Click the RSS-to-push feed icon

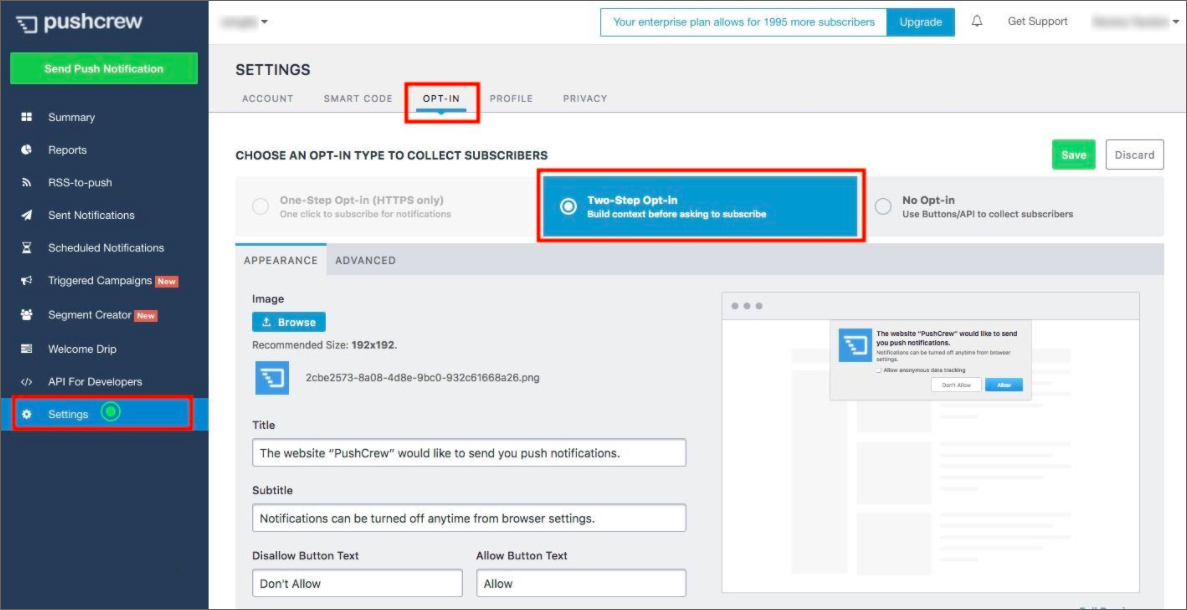pos(26,182)
